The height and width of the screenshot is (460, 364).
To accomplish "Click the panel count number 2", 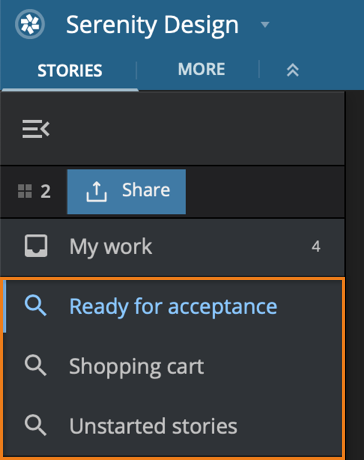I will (46, 192).
